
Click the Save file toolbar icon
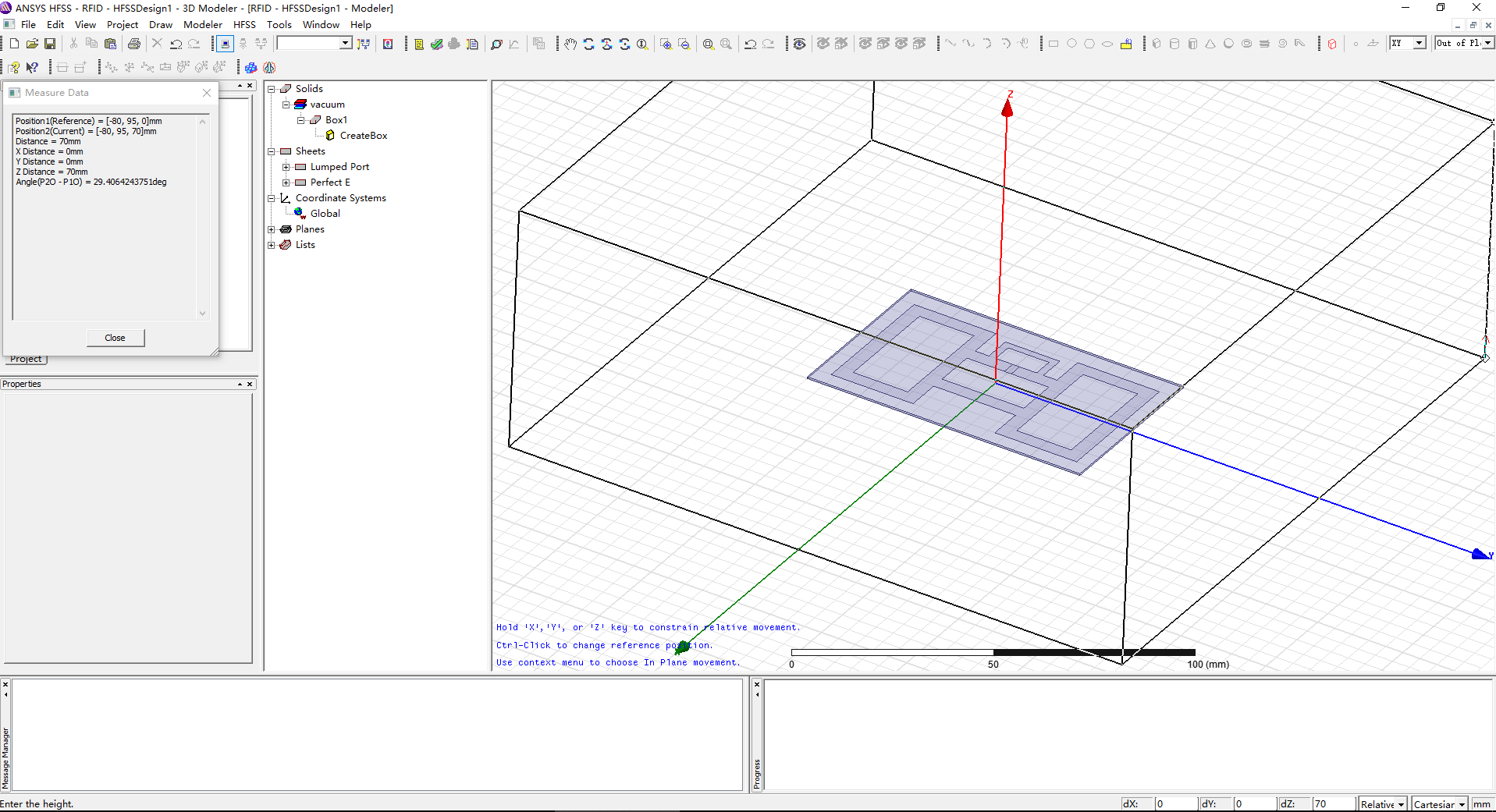click(x=50, y=44)
